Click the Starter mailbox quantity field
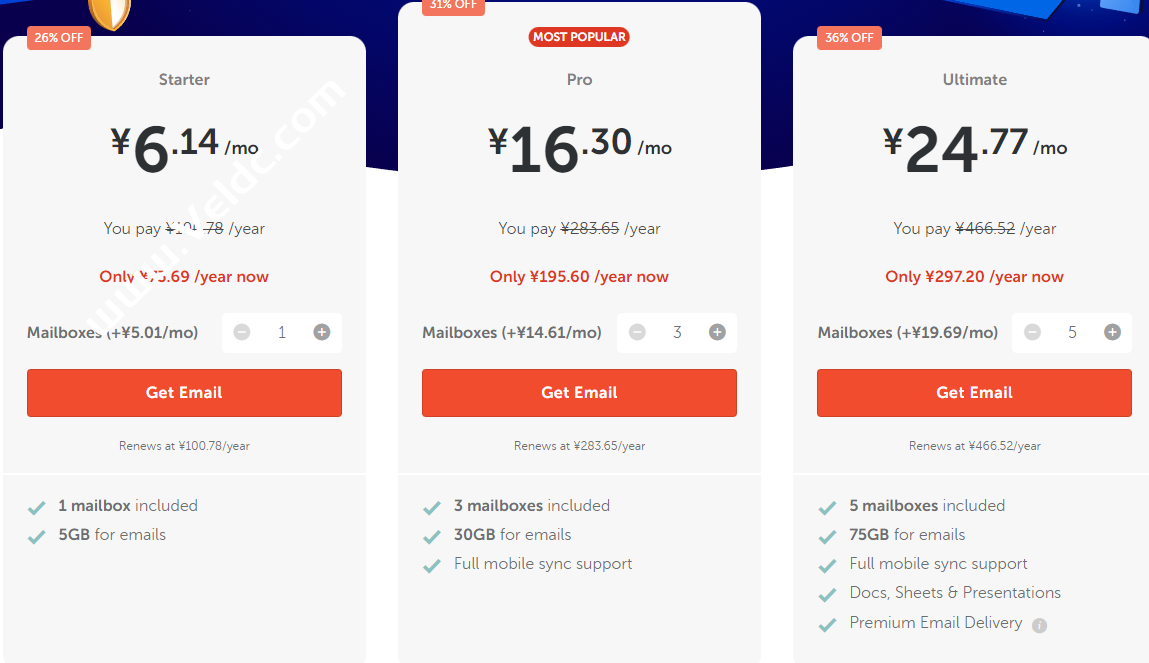Screen dimensions: 1149x663 pos(281,332)
